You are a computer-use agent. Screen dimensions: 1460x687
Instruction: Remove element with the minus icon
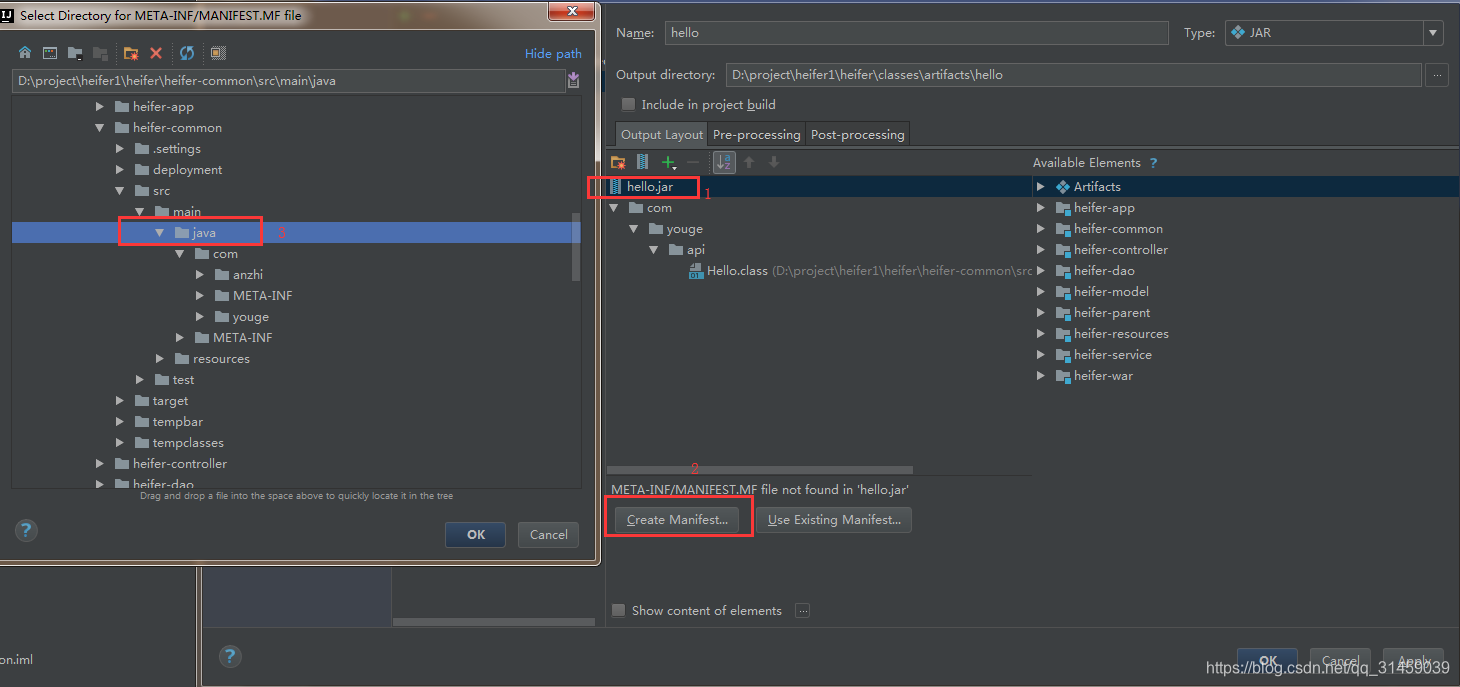(x=693, y=162)
